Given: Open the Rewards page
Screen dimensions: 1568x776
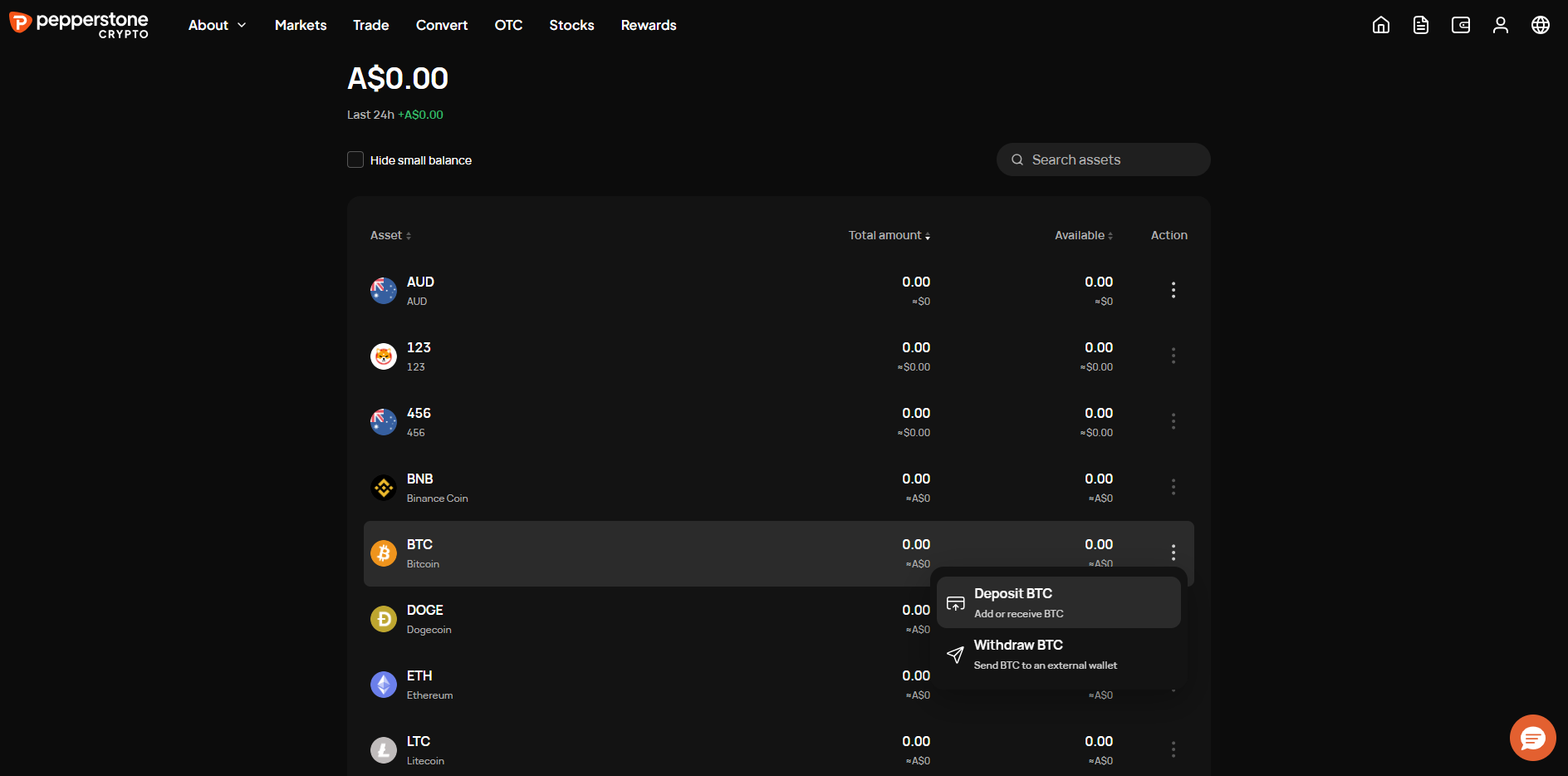Looking at the screenshot, I should 649,25.
